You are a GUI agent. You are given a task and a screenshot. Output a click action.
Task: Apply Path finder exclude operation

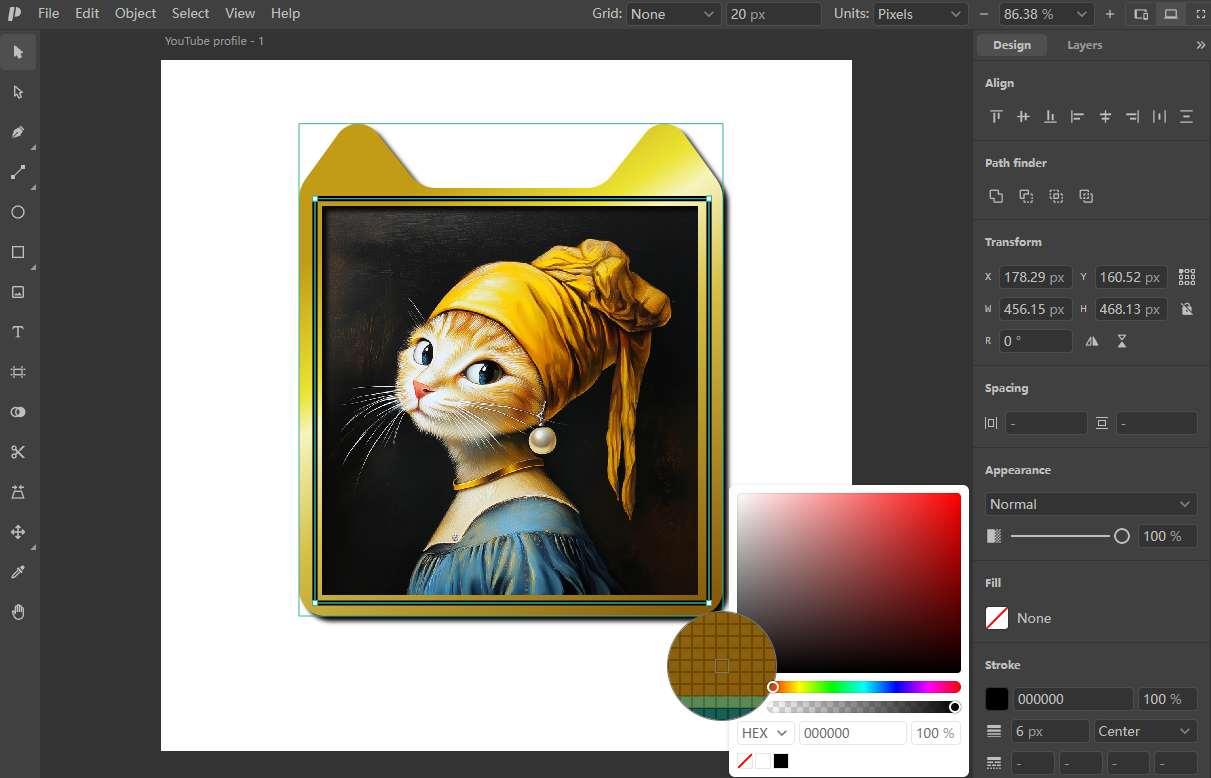click(x=1086, y=196)
